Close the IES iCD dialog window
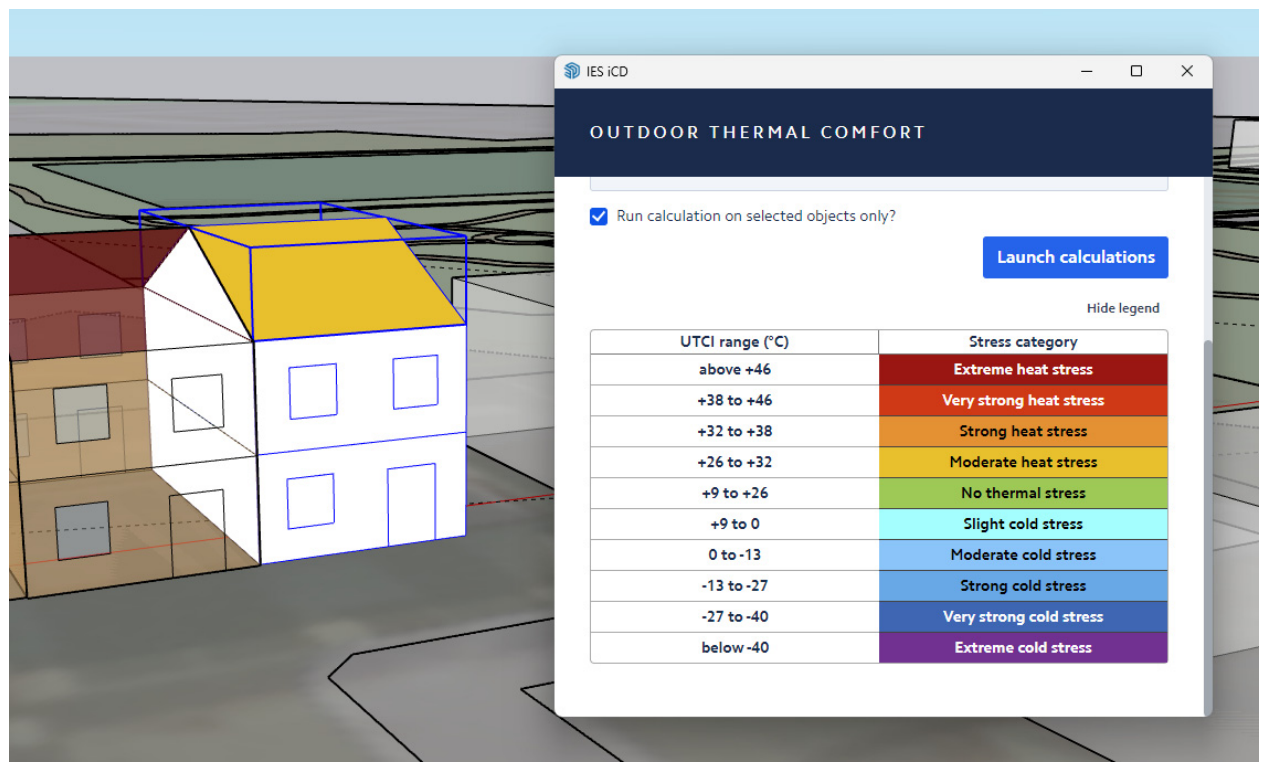This screenshot has width=1267, height=770. click(1187, 71)
